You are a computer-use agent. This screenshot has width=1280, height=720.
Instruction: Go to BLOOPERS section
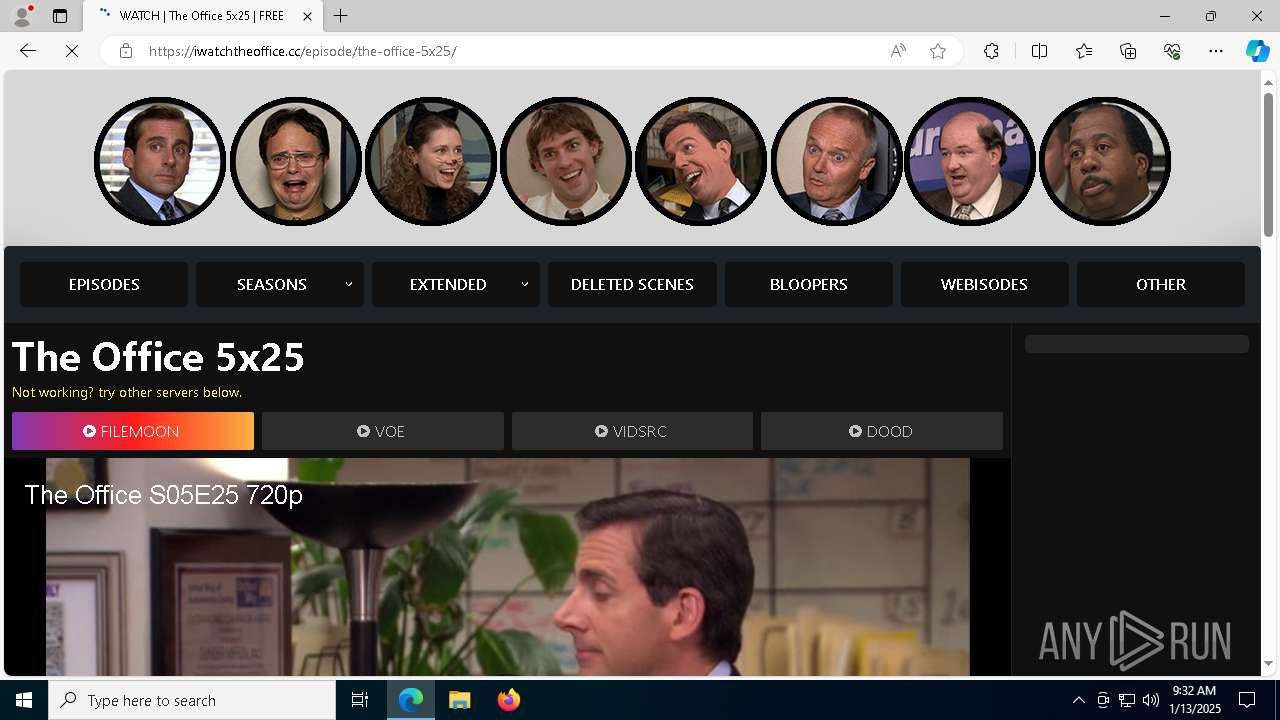tap(809, 284)
